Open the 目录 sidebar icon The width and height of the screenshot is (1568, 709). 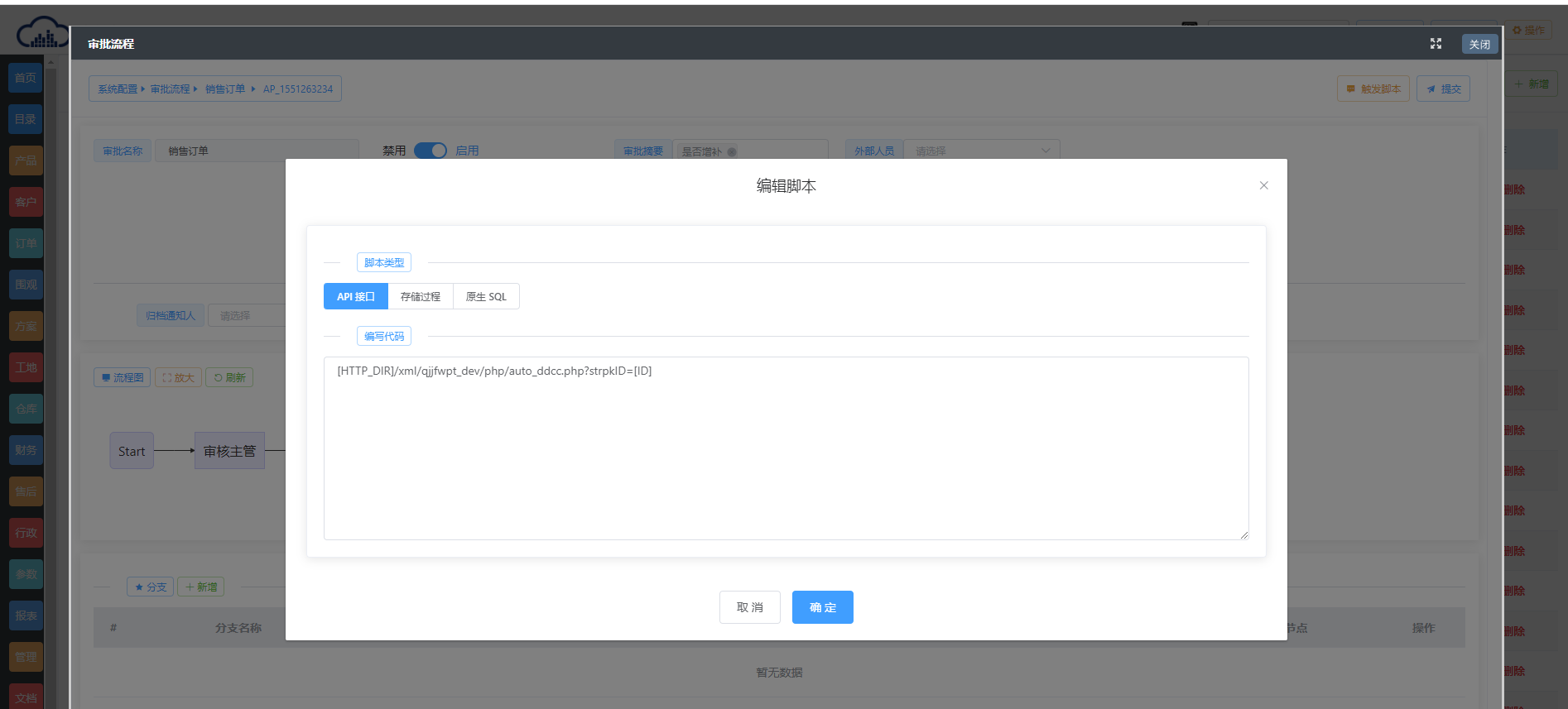[x=26, y=119]
